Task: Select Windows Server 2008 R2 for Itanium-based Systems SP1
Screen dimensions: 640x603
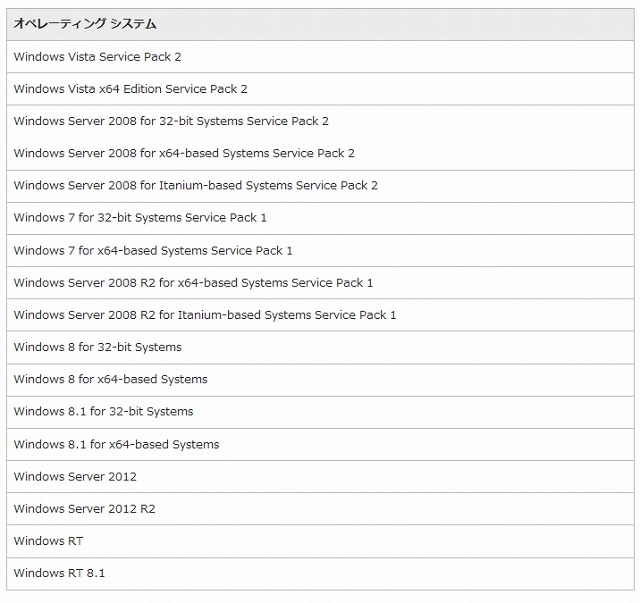Action: (x=320, y=315)
